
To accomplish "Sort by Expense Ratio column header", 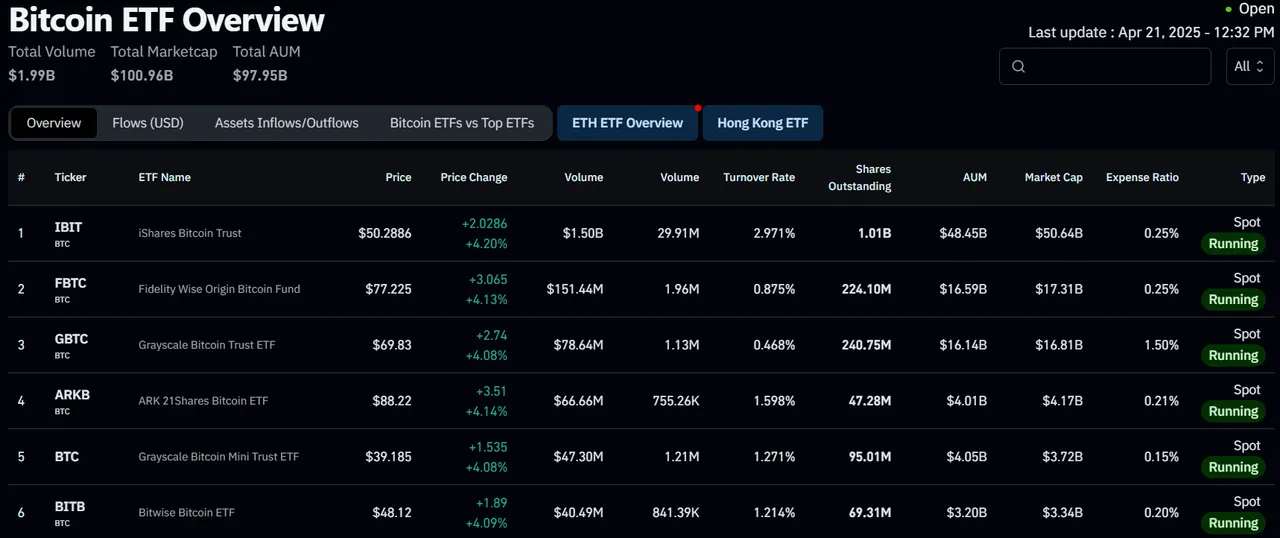I will pyautogui.click(x=1142, y=177).
